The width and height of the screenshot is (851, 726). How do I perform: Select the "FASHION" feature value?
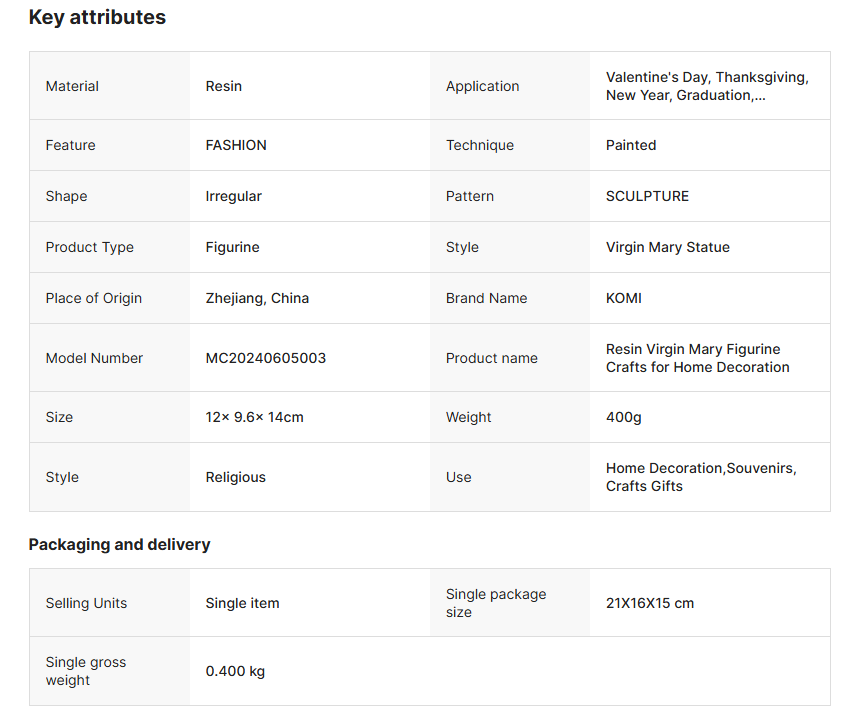[x=236, y=145]
